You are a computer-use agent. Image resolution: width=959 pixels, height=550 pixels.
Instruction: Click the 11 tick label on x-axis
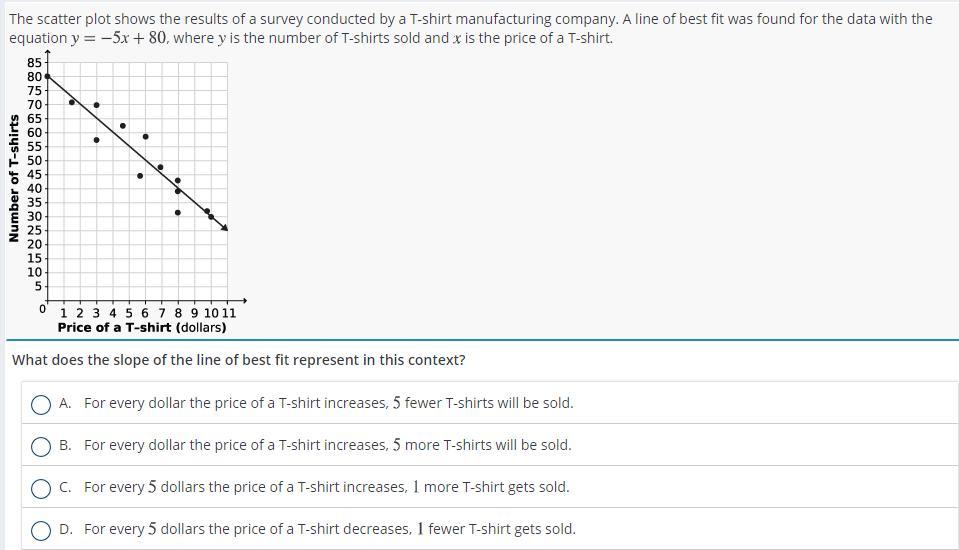[229, 312]
